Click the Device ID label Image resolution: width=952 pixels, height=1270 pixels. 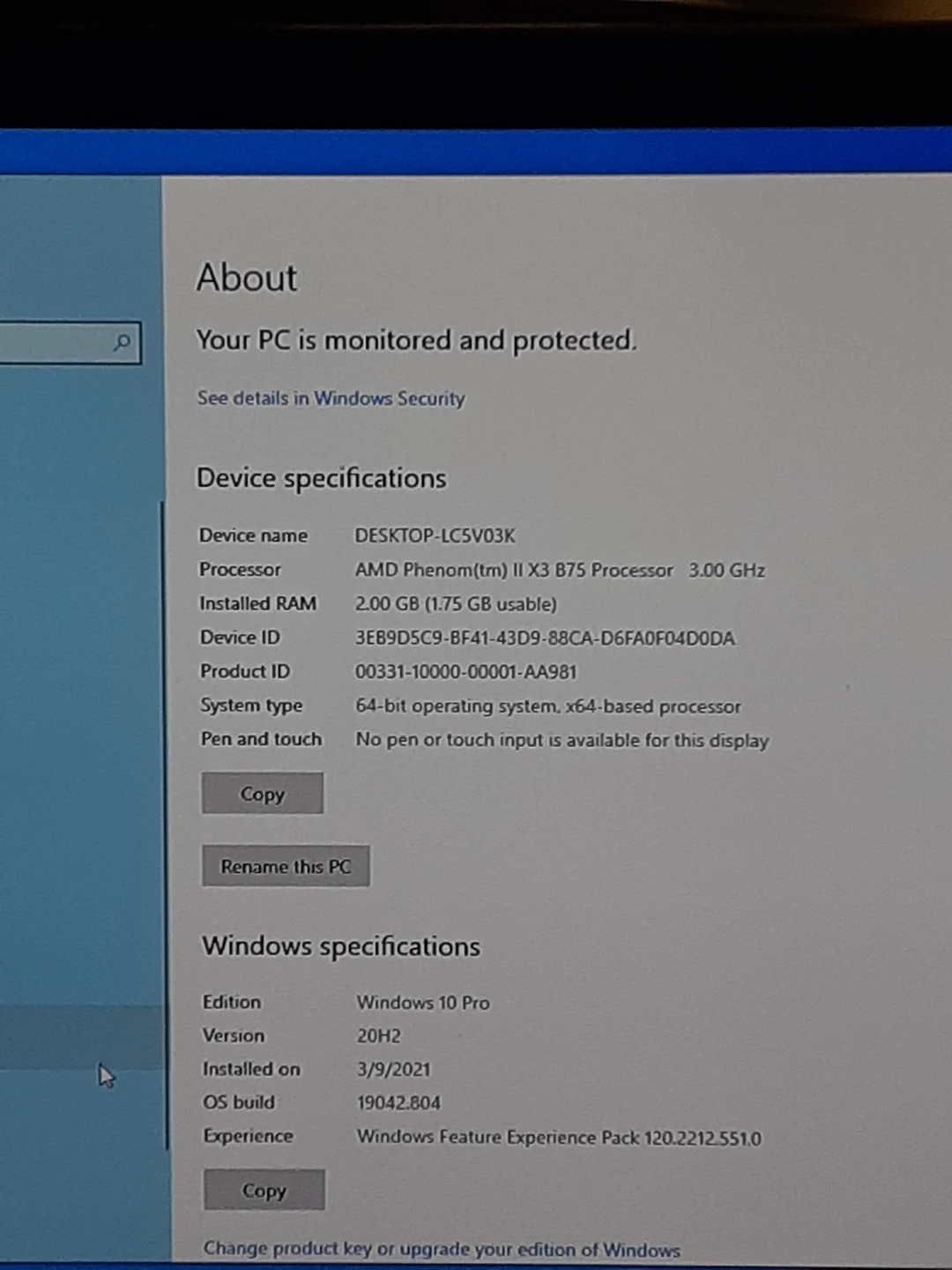click(x=240, y=637)
